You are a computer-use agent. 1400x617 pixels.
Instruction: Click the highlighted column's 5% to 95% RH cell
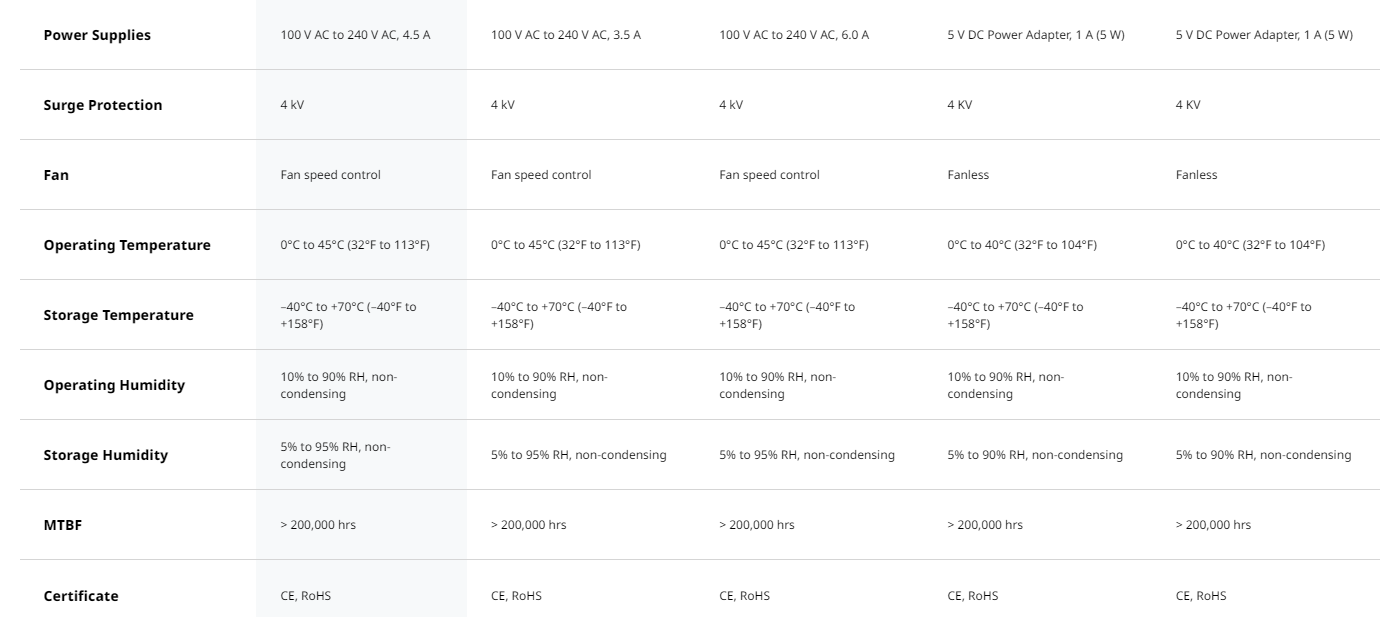click(336, 455)
